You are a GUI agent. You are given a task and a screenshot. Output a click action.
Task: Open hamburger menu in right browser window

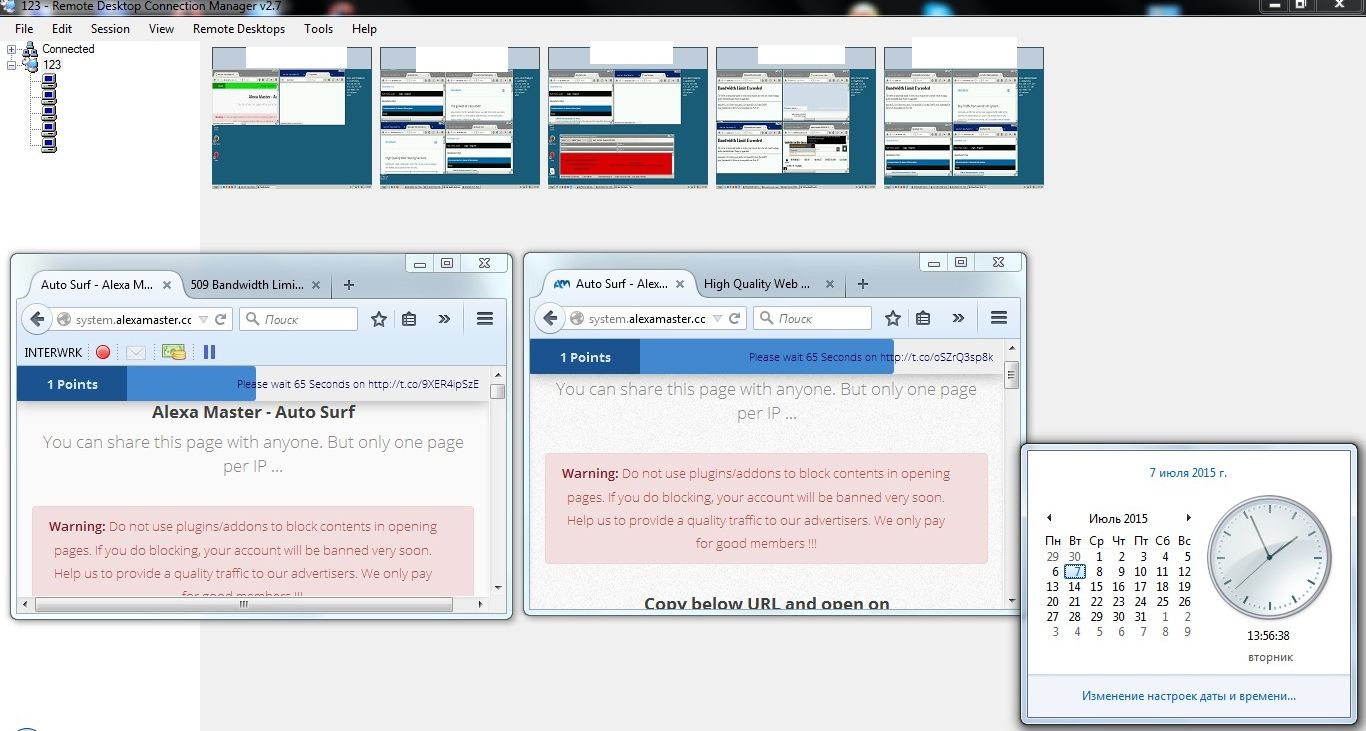pyautogui.click(x=998, y=318)
